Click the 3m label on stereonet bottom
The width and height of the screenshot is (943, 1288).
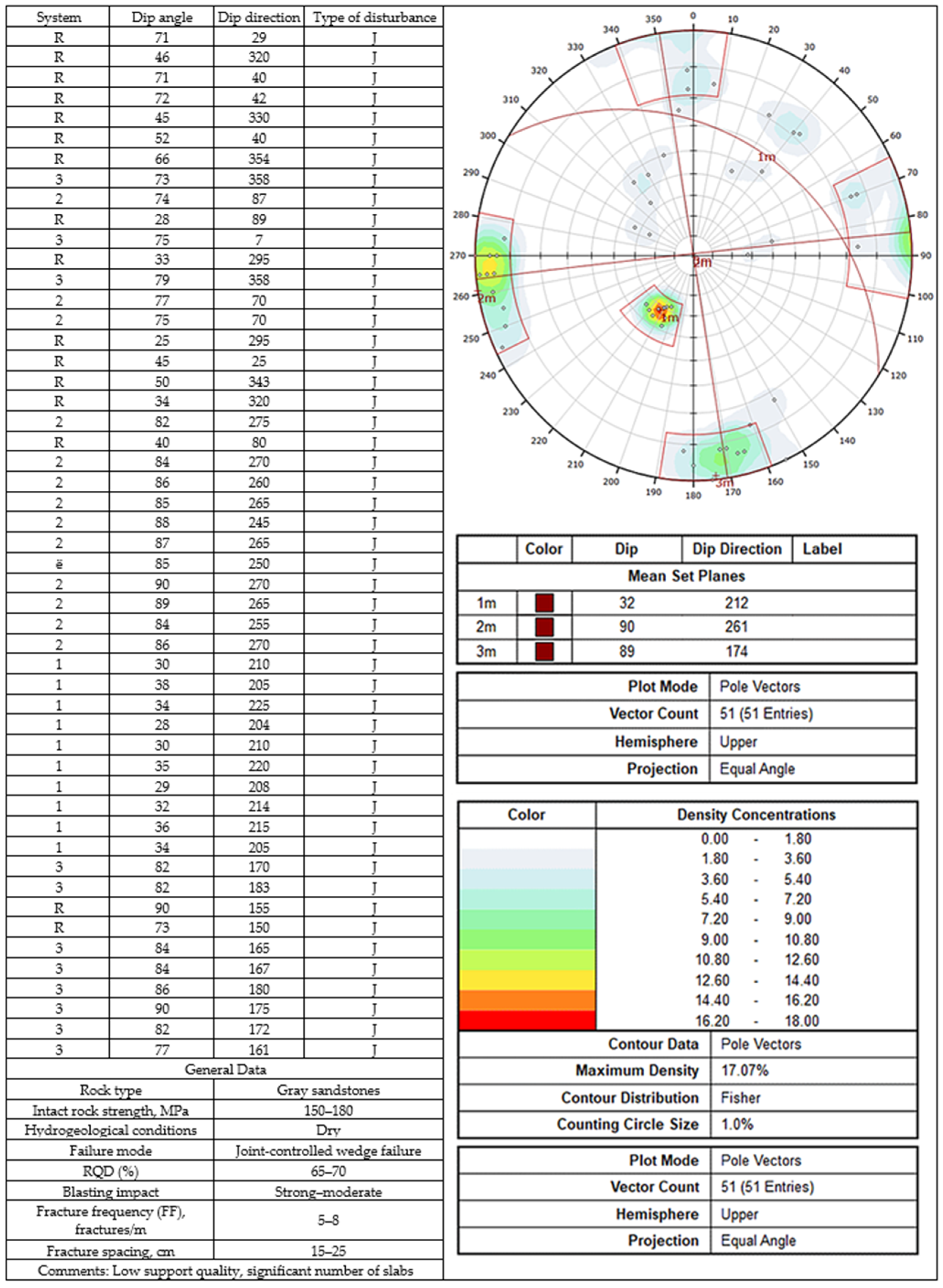point(724,483)
